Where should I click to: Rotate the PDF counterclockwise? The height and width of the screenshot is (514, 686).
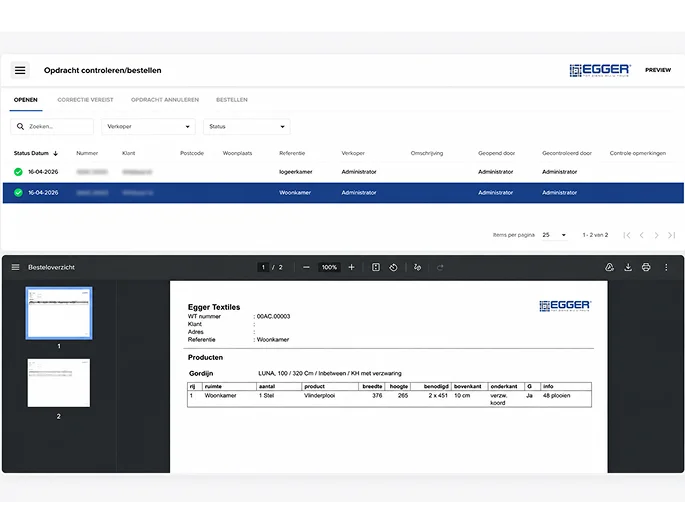393,267
